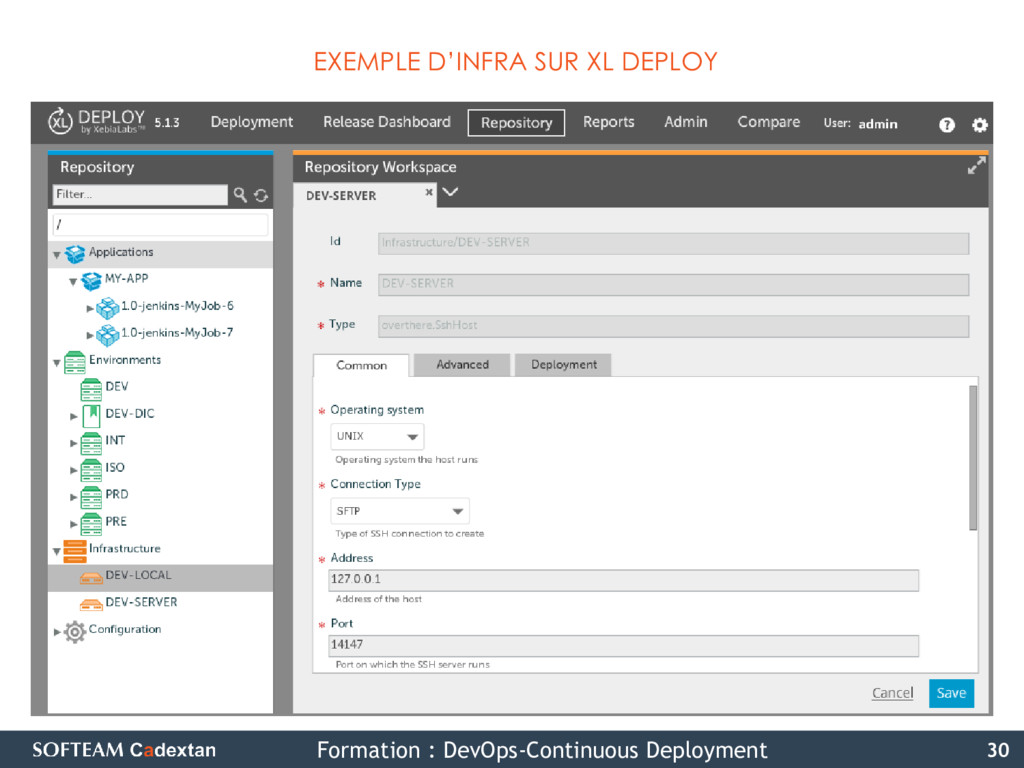1024x768 pixels.
Task: Click the Infrastructure root icon
Action: tap(74, 551)
